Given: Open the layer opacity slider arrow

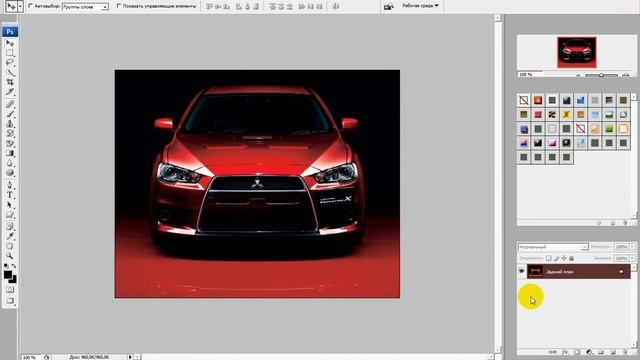Looking at the screenshot, I should coord(632,247).
